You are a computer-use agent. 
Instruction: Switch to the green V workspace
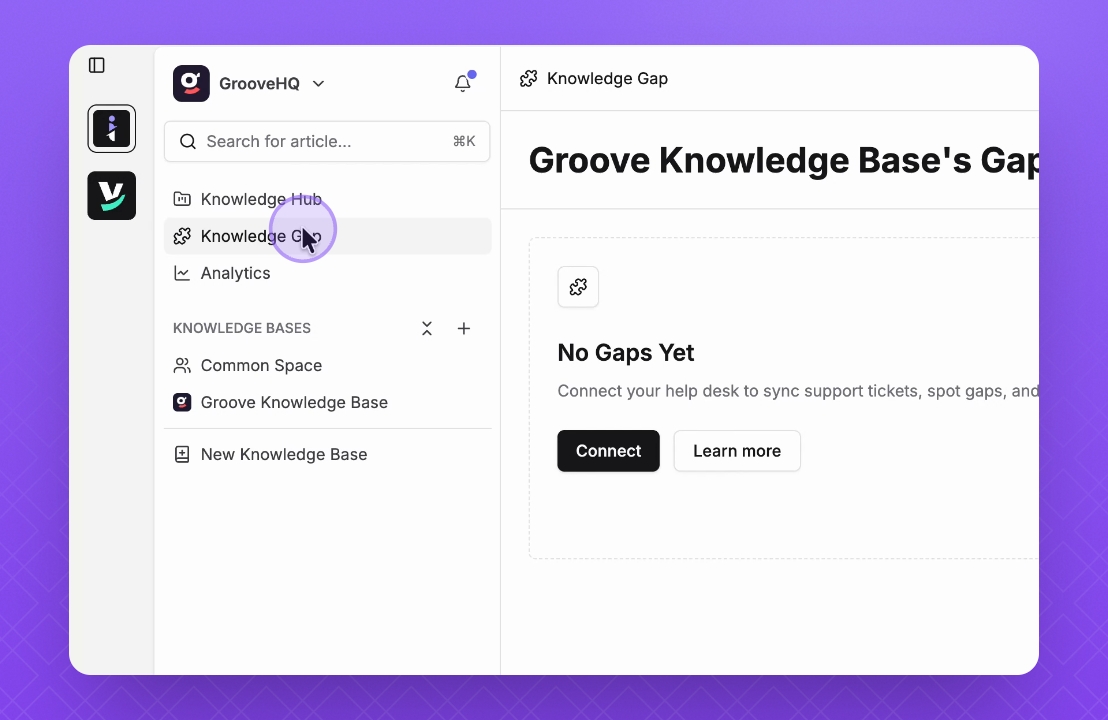tap(112, 196)
